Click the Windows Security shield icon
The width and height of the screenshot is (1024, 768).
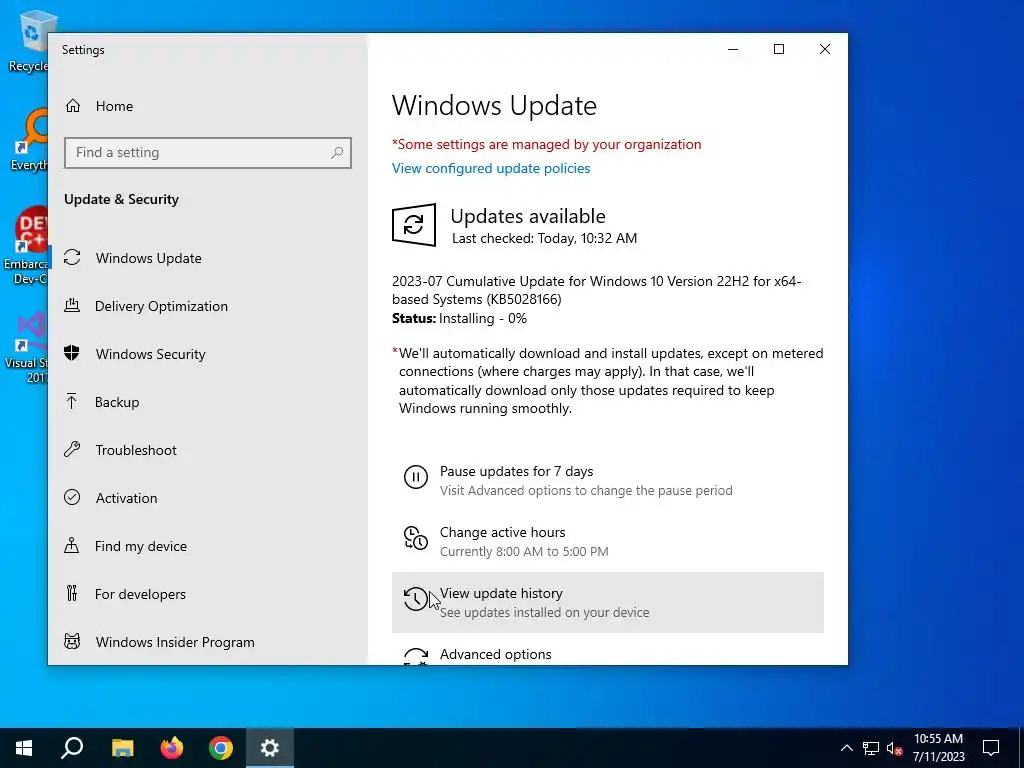click(x=72, y=353)
